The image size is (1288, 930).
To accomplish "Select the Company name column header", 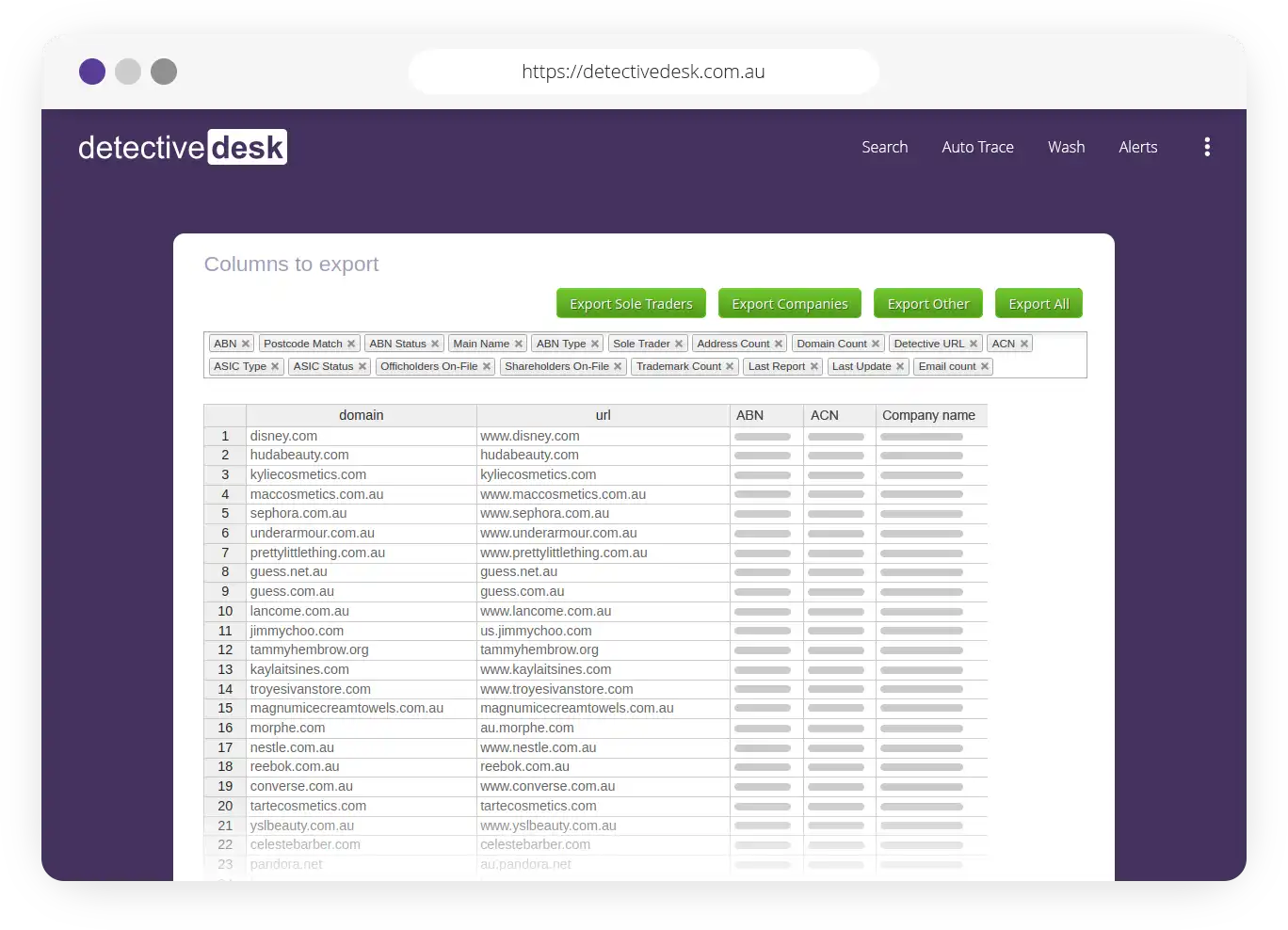I will coord(931,415).
